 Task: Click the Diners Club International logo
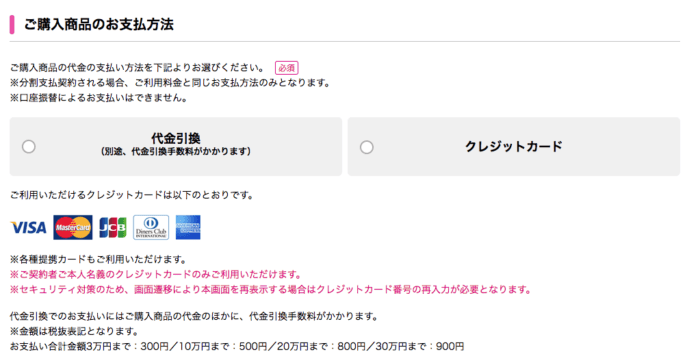pyautogui.click(x=151, y=227)
